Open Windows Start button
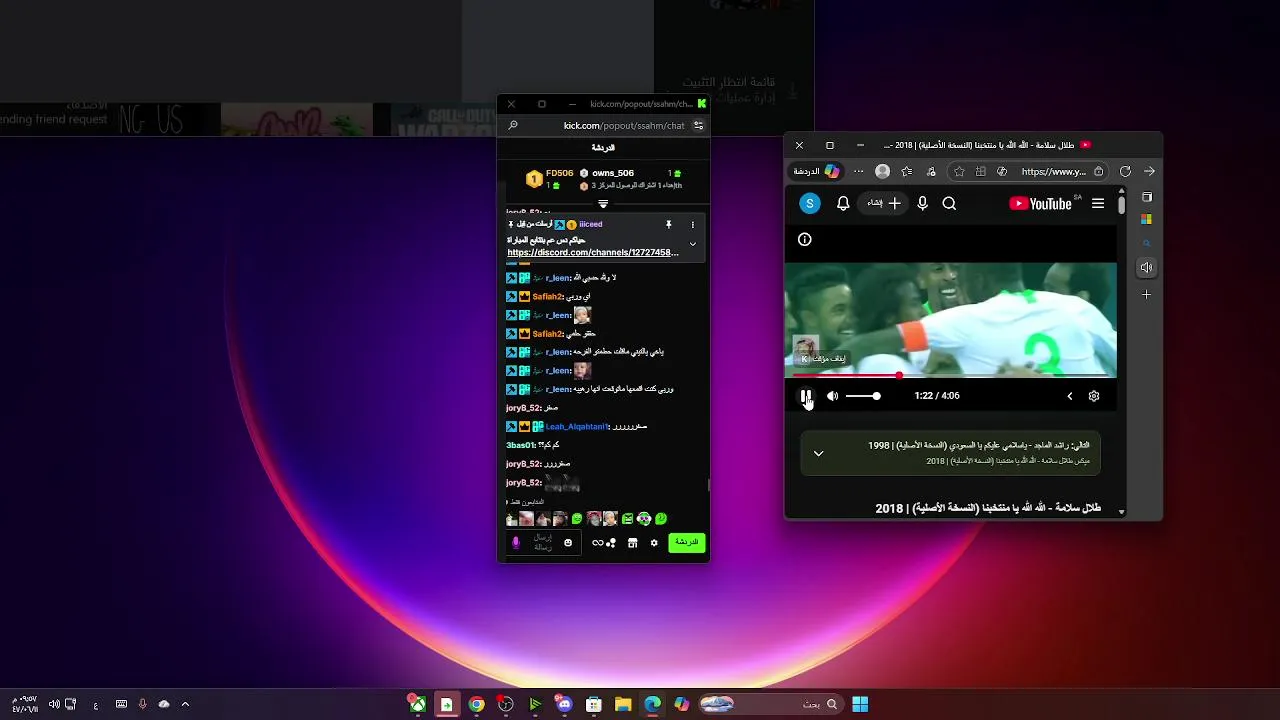Viewport: 1280px width, 720px height. coord(860,704)
